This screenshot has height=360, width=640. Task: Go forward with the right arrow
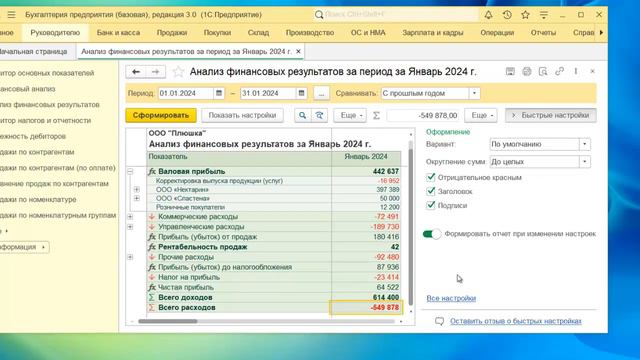coord(156,72)
